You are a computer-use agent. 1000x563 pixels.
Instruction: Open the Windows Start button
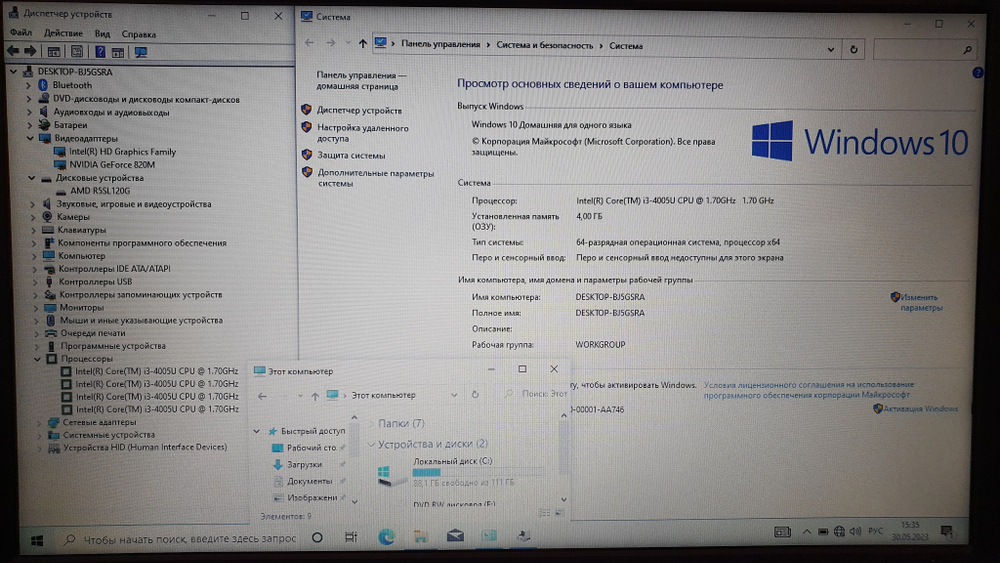(x=37, y=541)
